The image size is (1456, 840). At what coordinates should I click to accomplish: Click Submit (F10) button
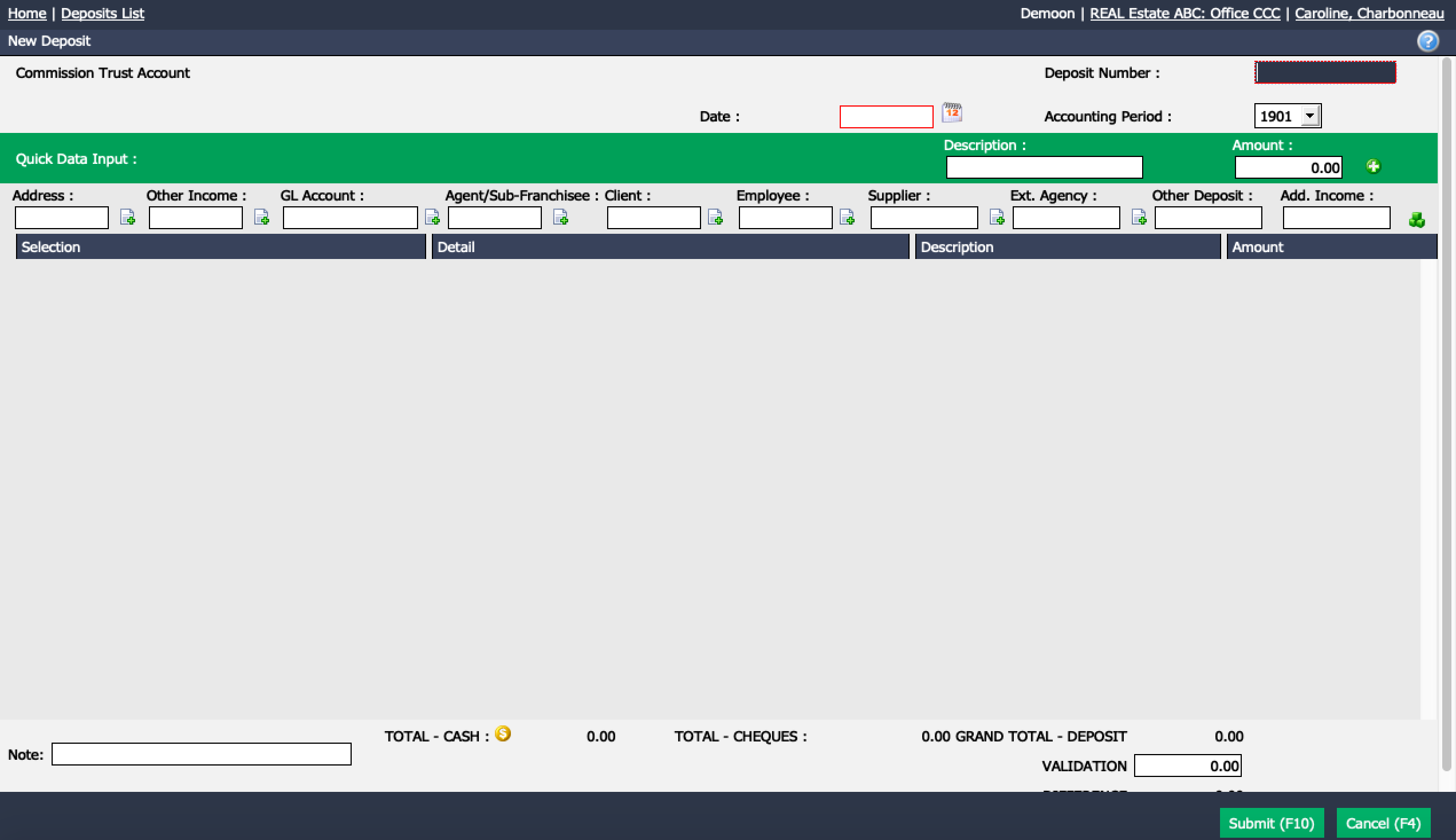1272,823
